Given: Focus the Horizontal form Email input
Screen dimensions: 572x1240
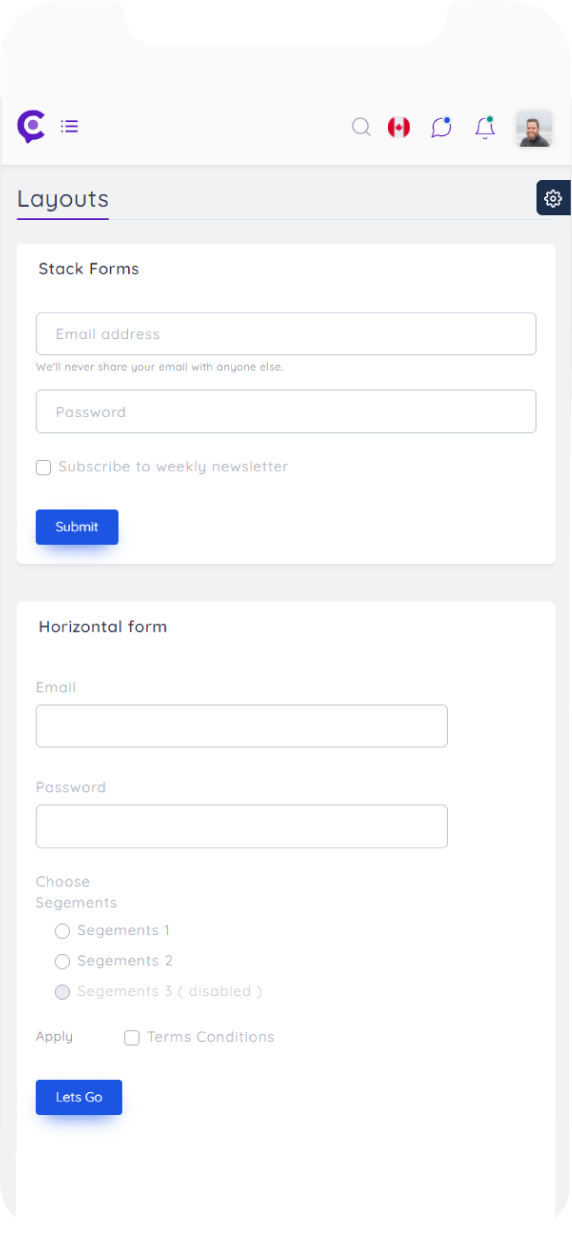Looking at the screenshot, I should tap(242, 726).
